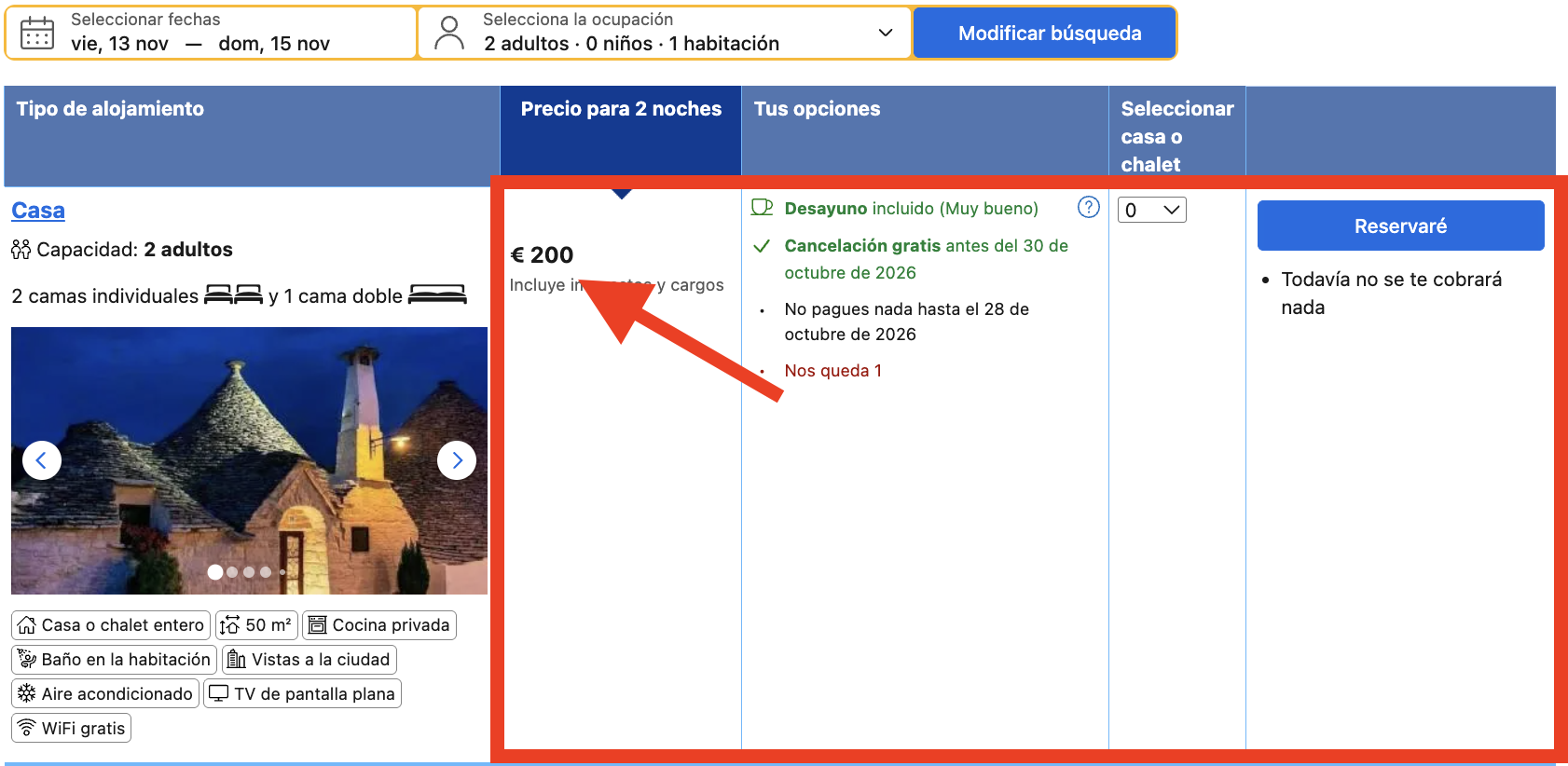This screenshot has height=766, width=1568.
Task: Open the Casa accommodation link
Action: tap(38, 211)
